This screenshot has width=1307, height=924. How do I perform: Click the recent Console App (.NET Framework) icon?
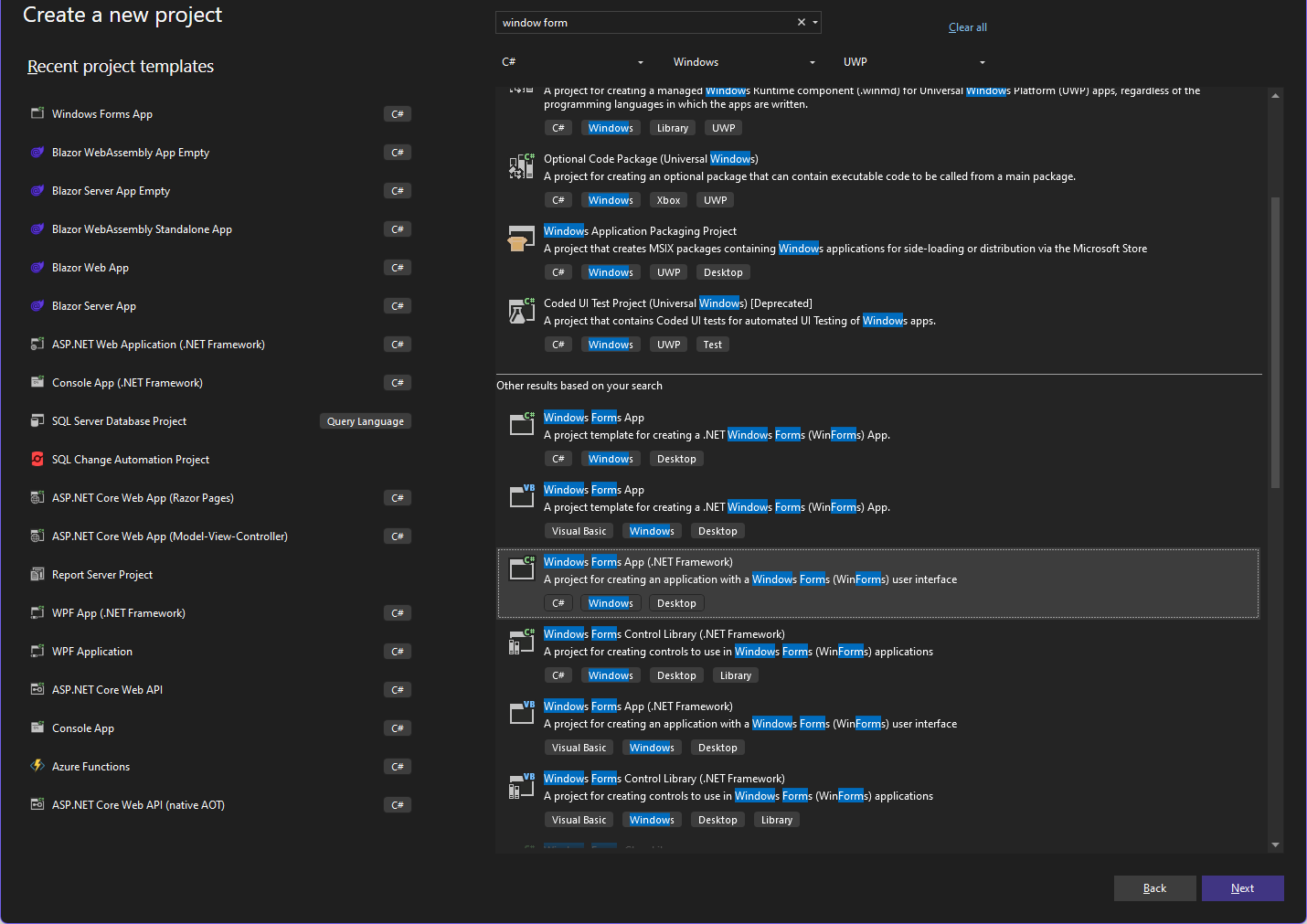pos(37,382)
